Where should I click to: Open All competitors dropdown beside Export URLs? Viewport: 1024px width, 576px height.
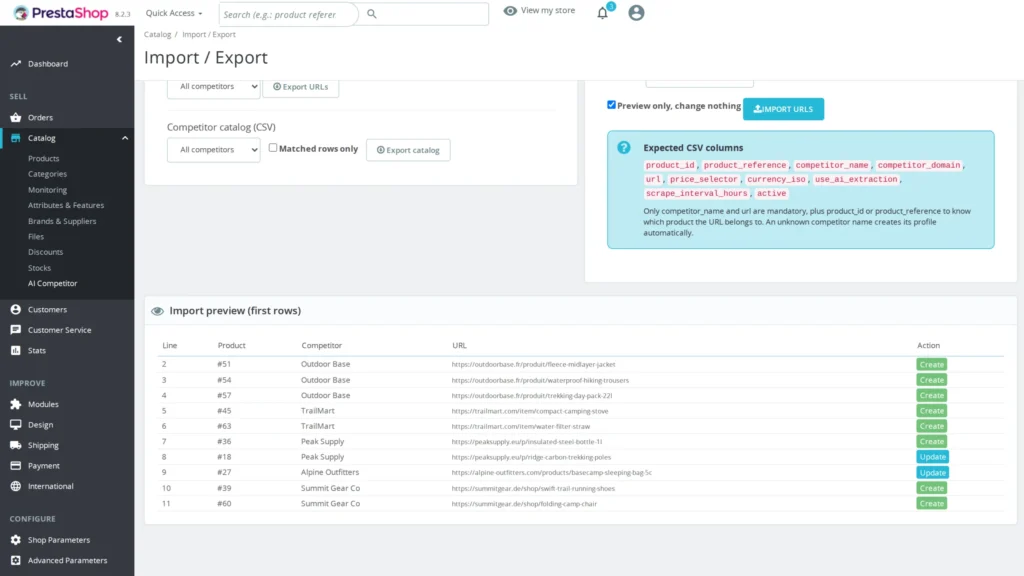(x=214, y=86)
